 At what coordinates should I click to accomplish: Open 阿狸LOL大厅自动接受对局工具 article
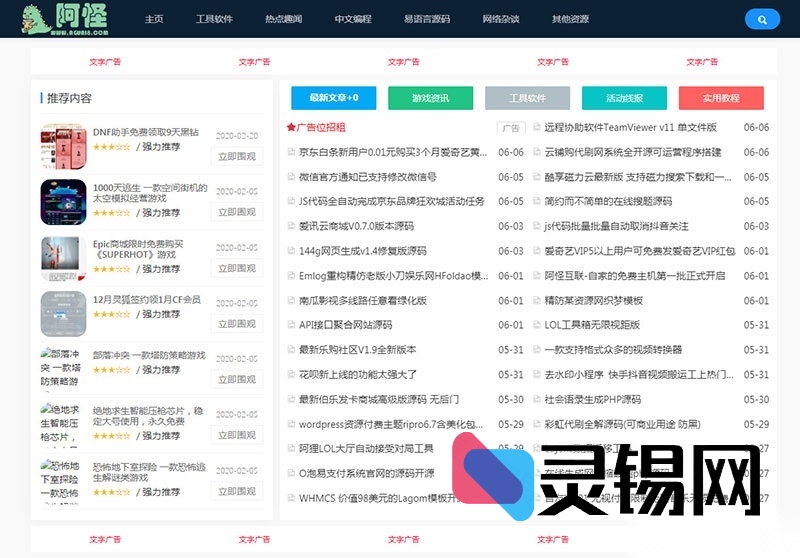pos(366,449)
